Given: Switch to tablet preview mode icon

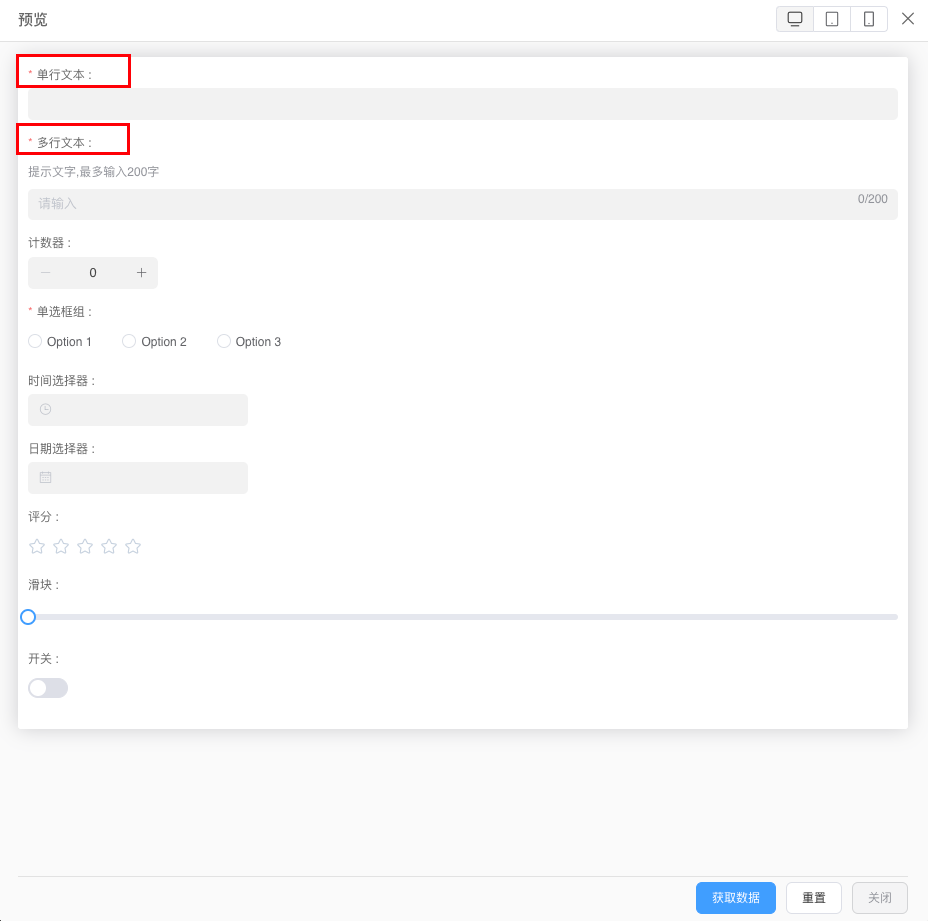Looking at the screenshot, I should pyautogui.click(x=832, y=19).
